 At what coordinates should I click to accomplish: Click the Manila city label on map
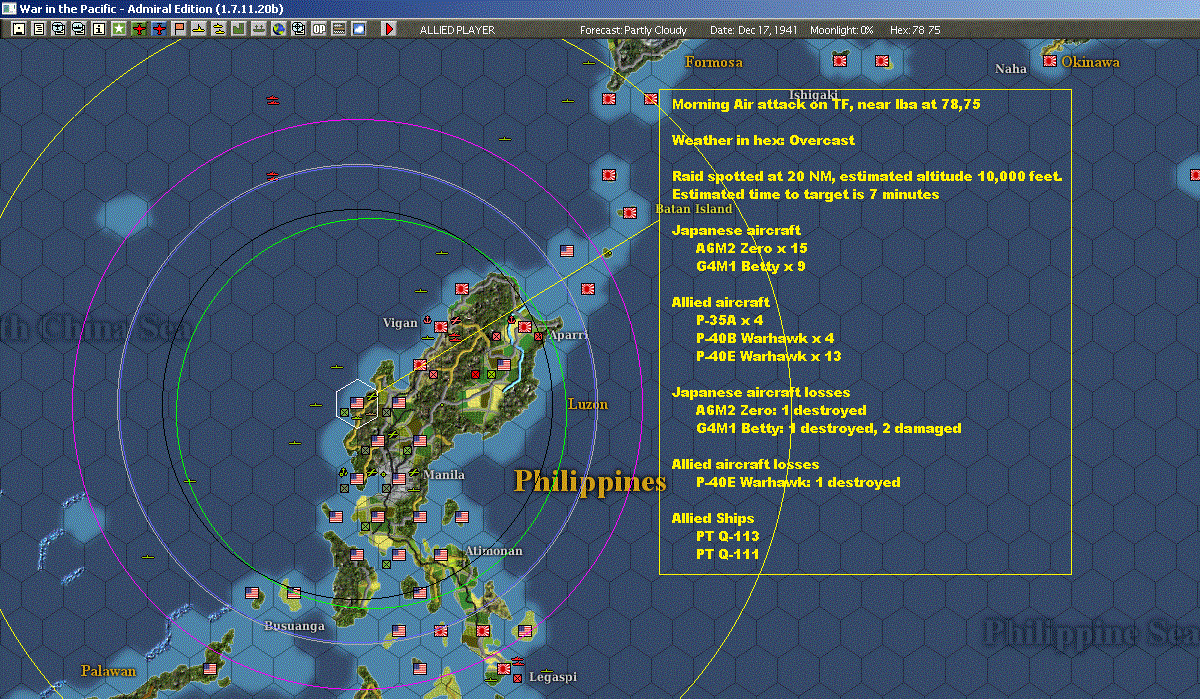[444, 474]
